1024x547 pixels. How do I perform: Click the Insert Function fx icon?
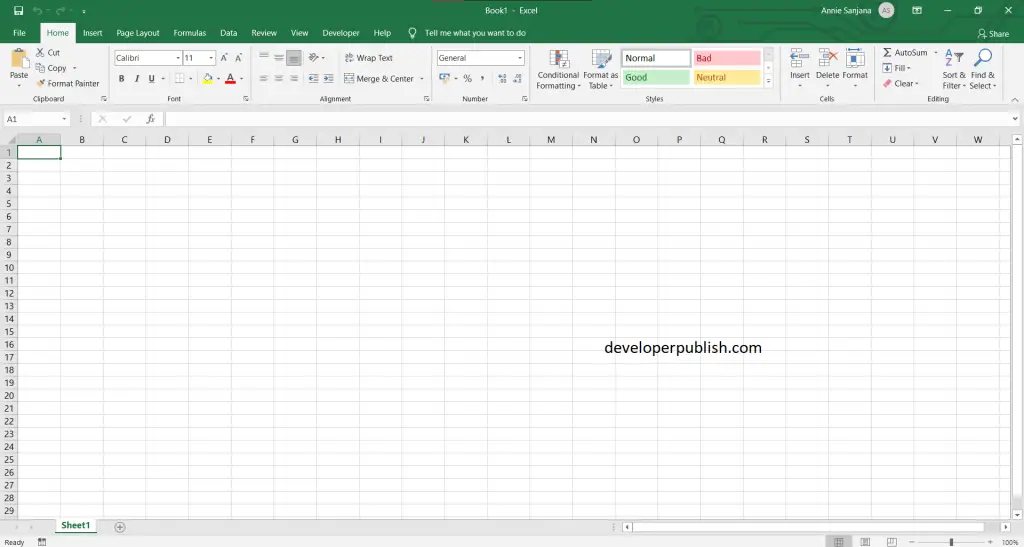click(150, 119)
